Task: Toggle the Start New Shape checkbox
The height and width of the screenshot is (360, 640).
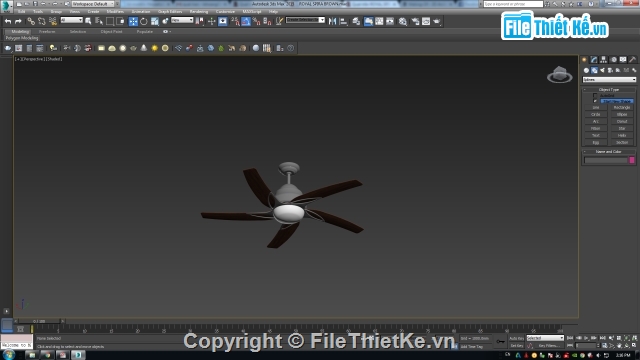Action: coord(595,101)
